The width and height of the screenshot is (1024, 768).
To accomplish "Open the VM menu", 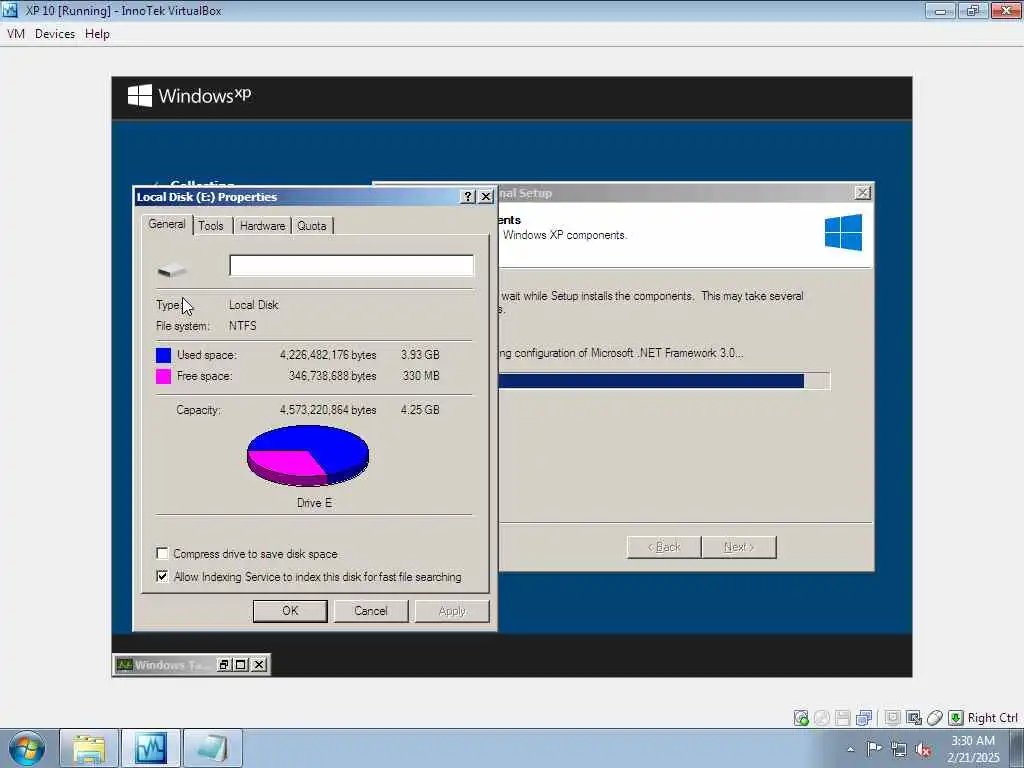I will 16,34.
